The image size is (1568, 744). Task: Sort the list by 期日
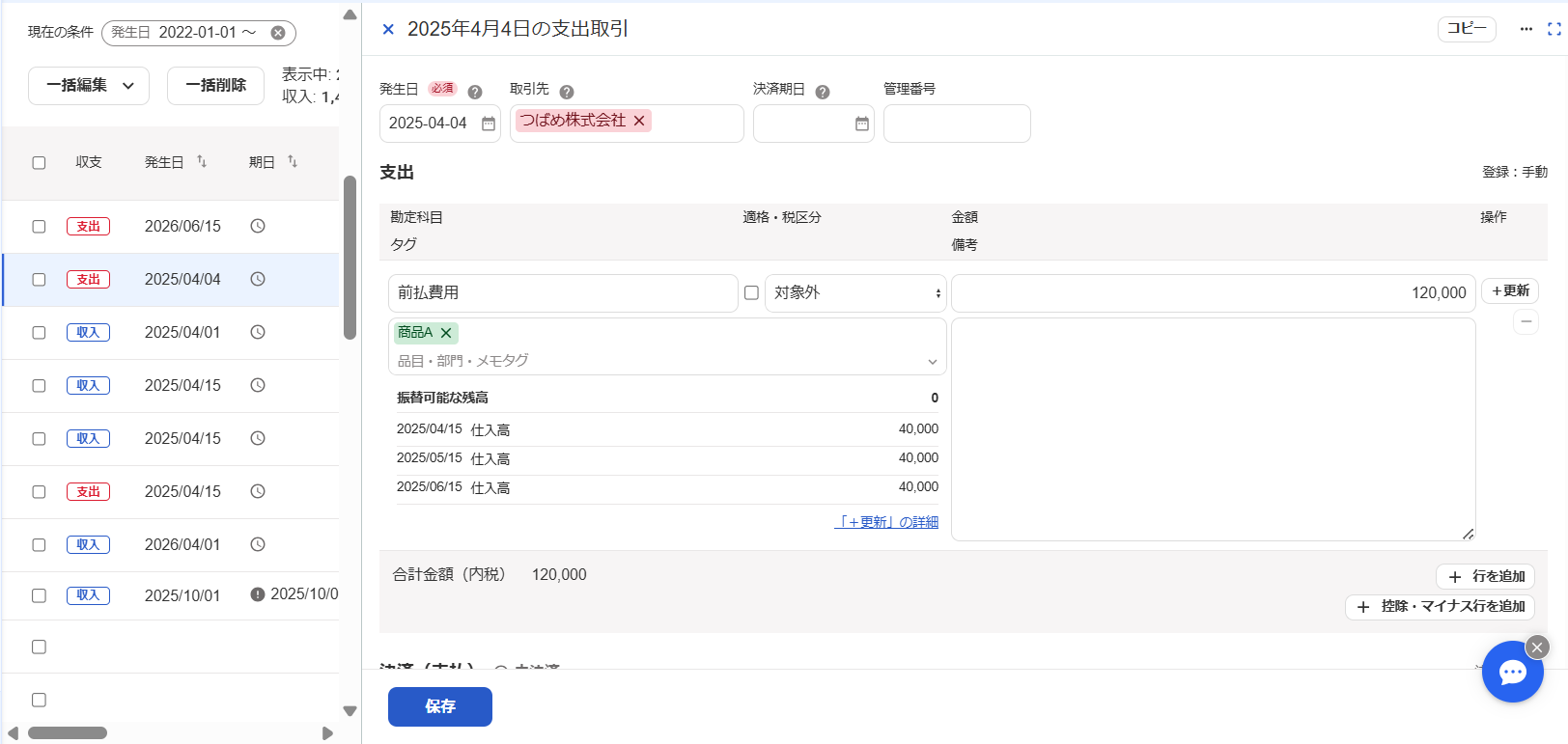293,161
